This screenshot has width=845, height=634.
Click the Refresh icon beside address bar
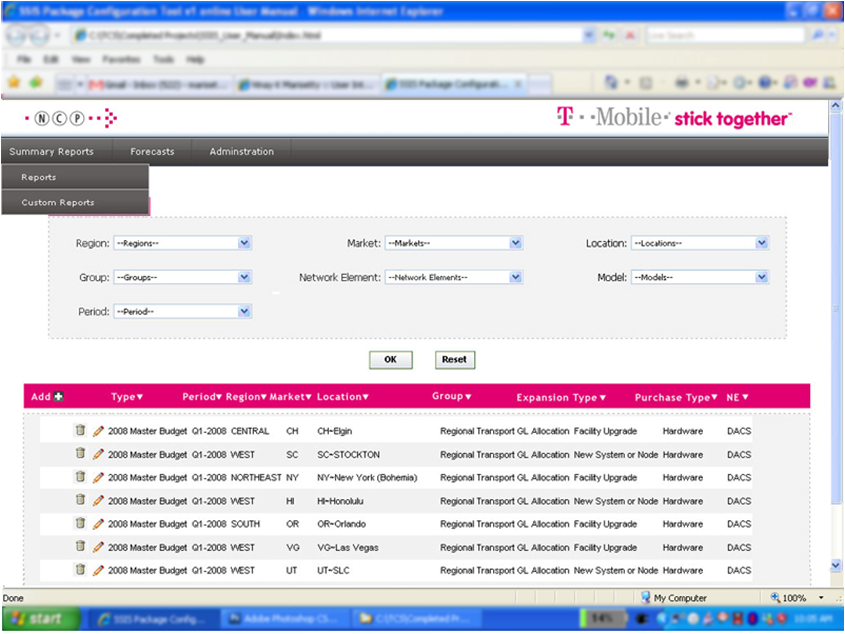609,36
